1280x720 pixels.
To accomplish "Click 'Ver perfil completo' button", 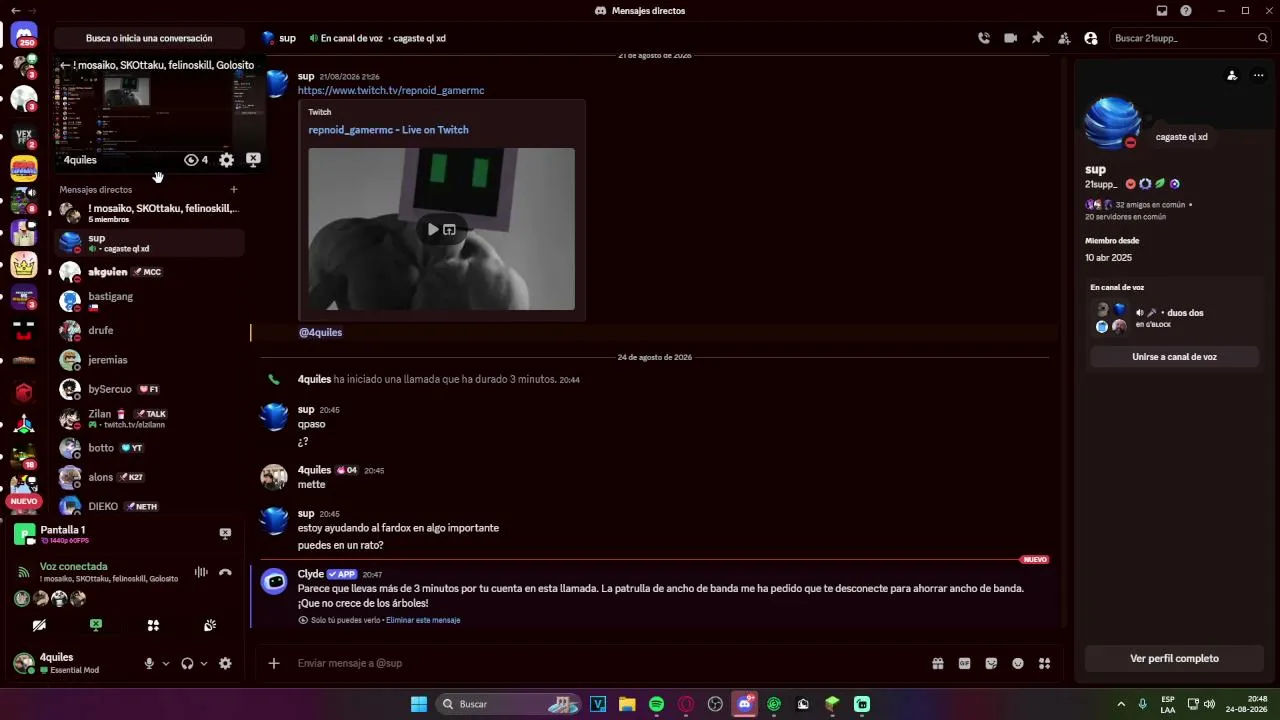I will [1174, 658].
